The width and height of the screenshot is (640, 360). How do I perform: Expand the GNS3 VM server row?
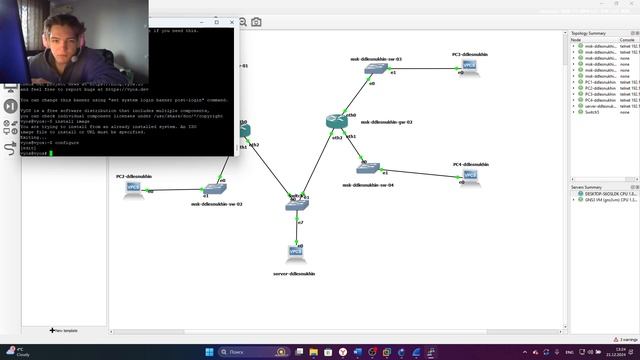[x=573, y=200]
